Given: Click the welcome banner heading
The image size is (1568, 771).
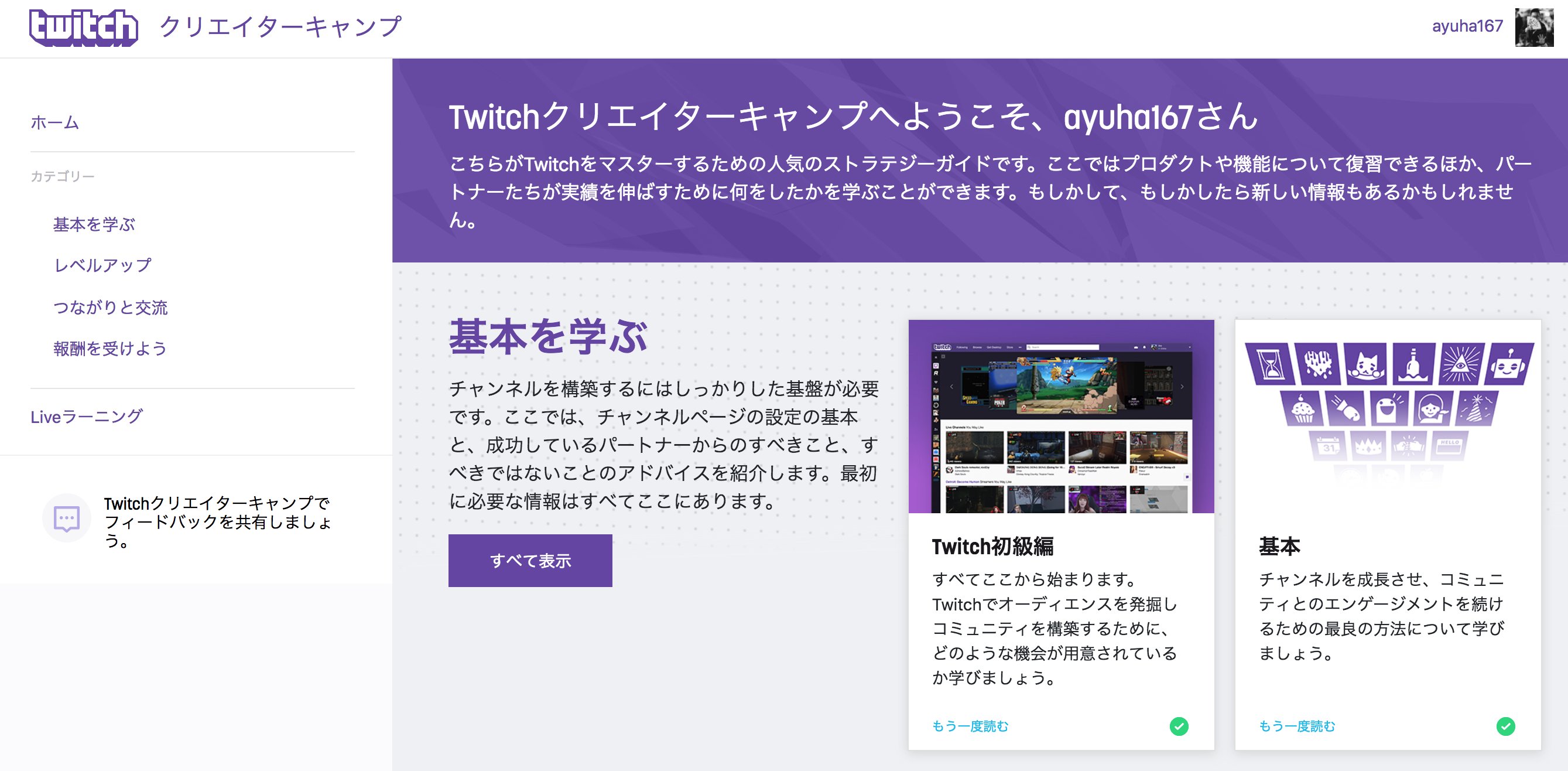Looking at the screenshot, I should click(x=854, y=117).
